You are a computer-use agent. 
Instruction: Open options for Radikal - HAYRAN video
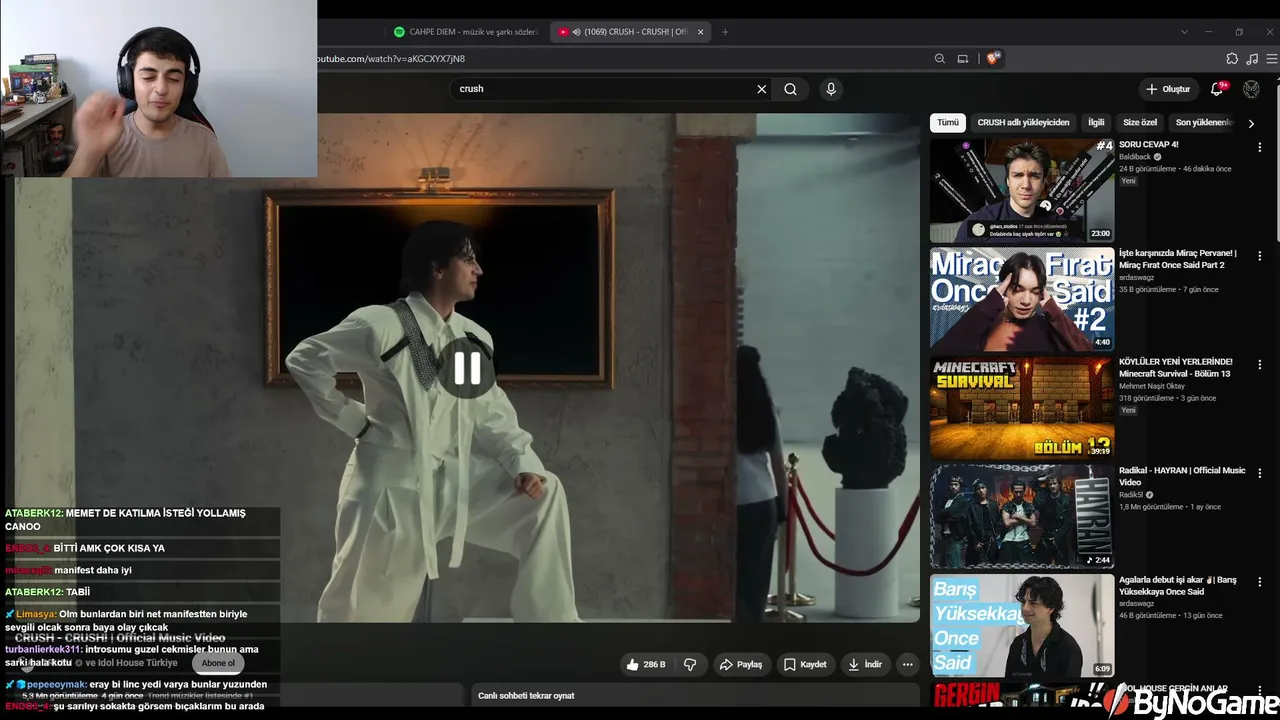pos(1260,473)
